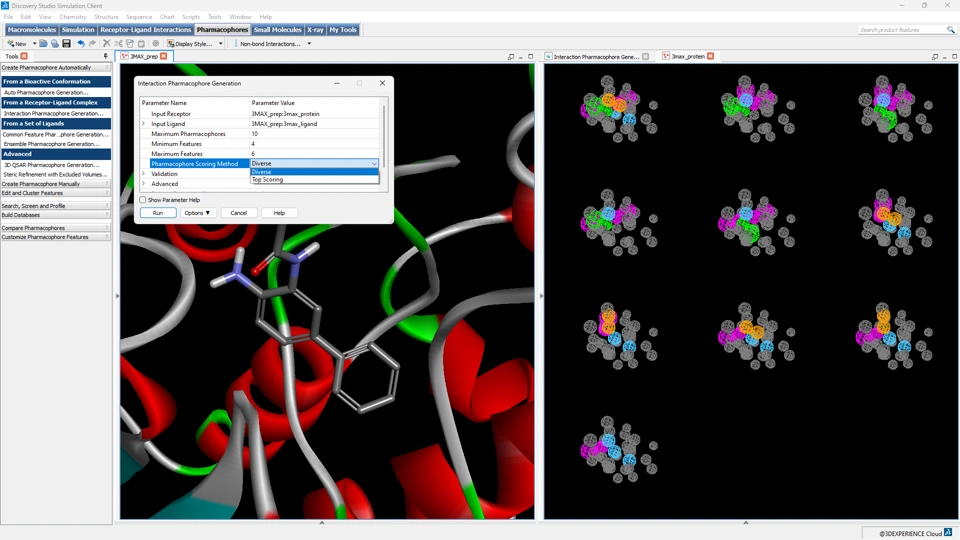Enable Show Parameter Help checkbox
The image size is (960, 540).
tap(143, 200)
